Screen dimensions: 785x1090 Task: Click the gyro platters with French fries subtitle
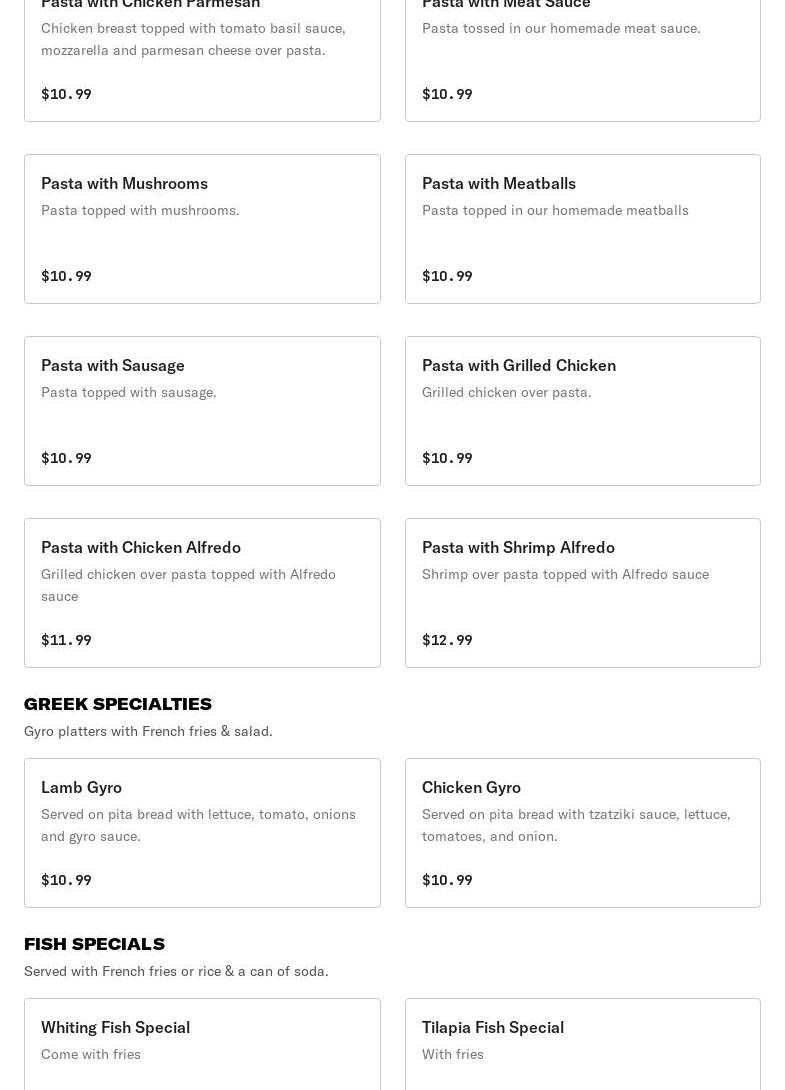point(148,731)
